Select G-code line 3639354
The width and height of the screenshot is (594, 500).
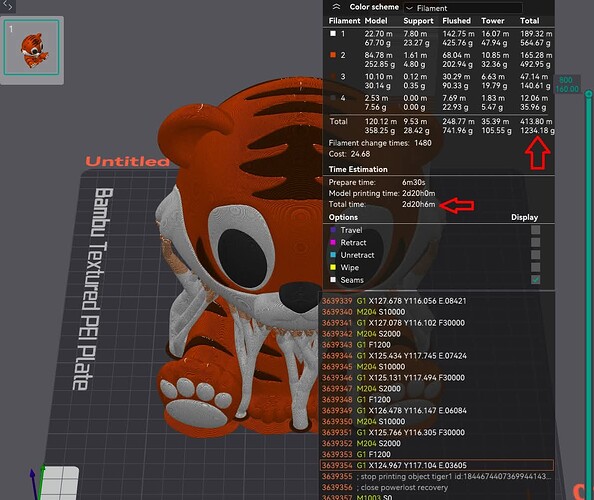pyautogui.click(x=437, y=465)
